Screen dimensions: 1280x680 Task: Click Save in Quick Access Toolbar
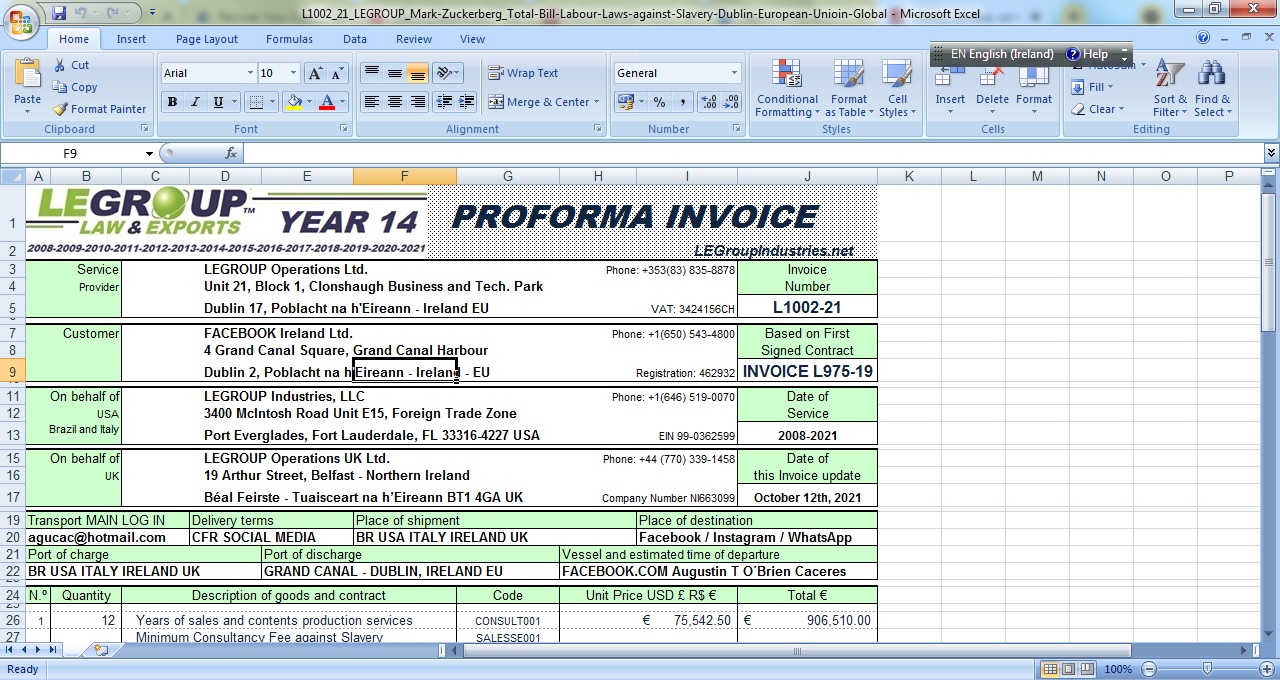coord(59,13)
